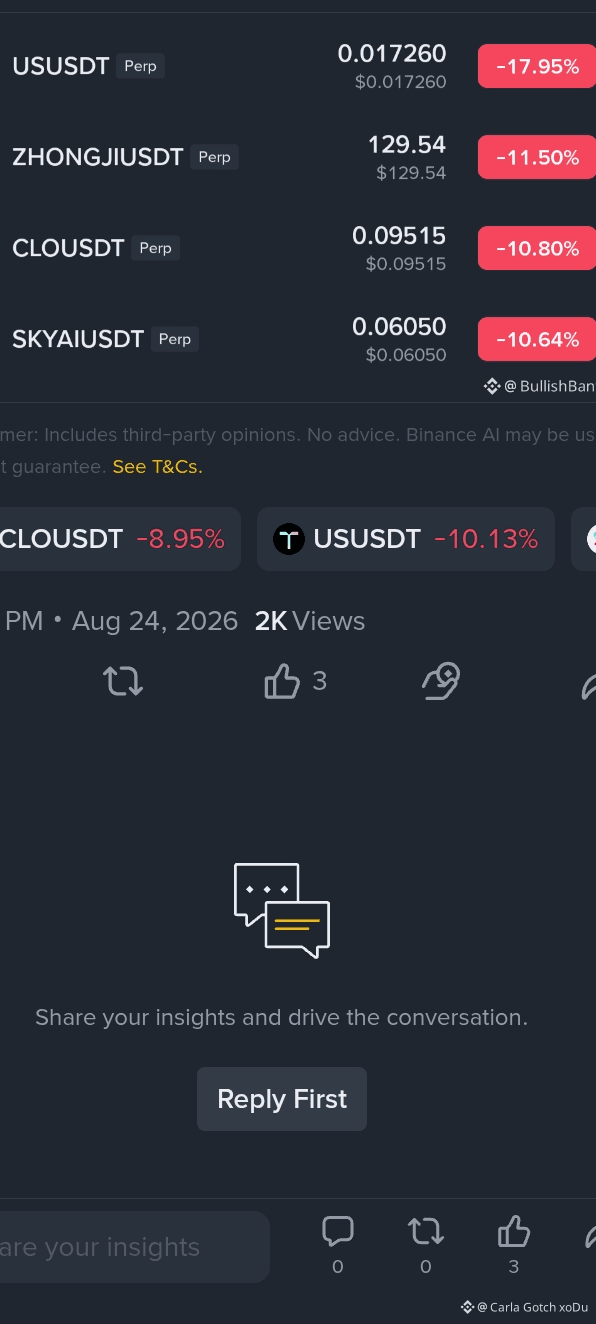Tap the USUSDT coin logo in the chip
This screenshot has width=596, height=1324.
[x=289, y=539]
